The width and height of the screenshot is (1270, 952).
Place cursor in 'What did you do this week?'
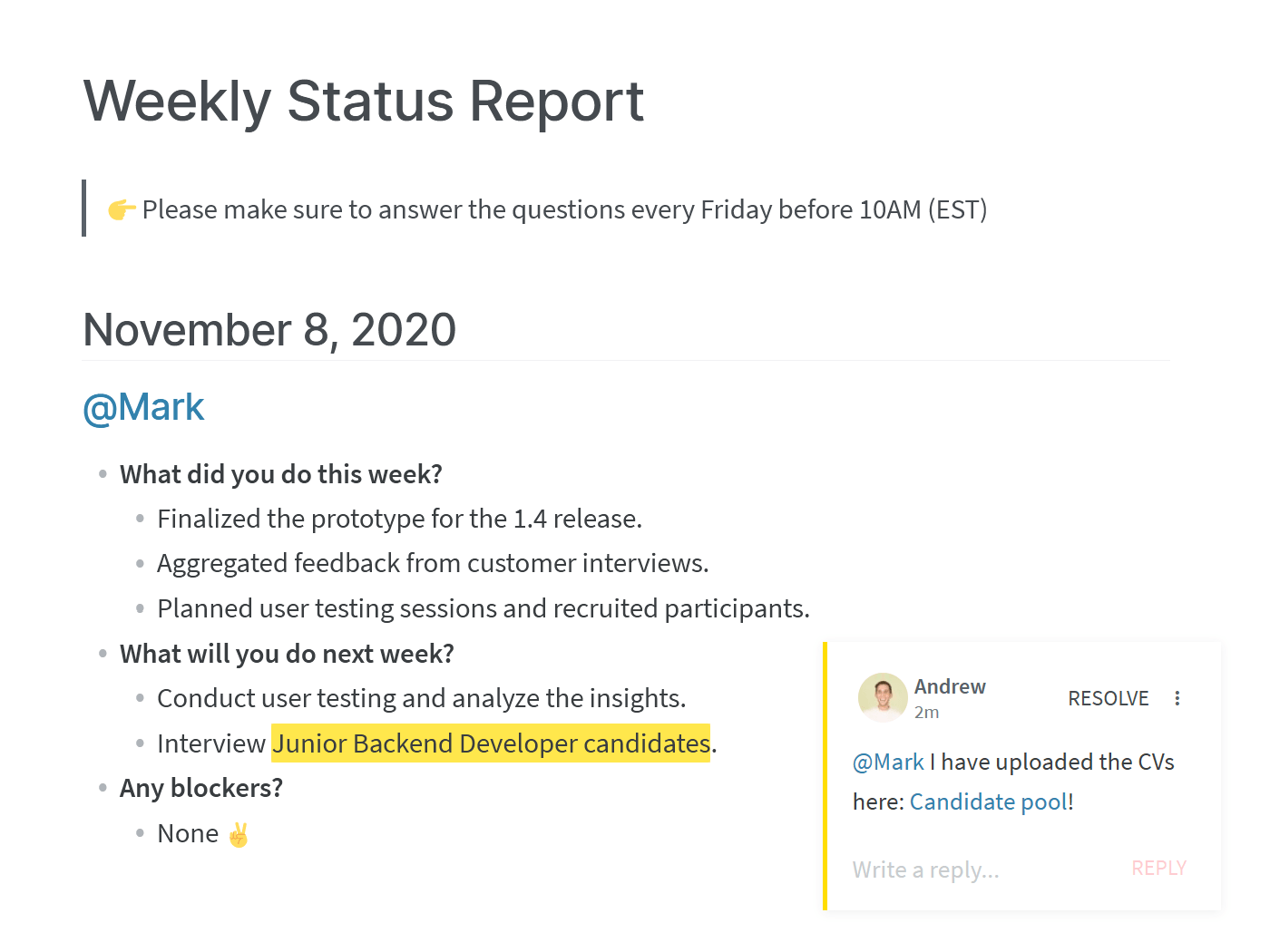281,474
